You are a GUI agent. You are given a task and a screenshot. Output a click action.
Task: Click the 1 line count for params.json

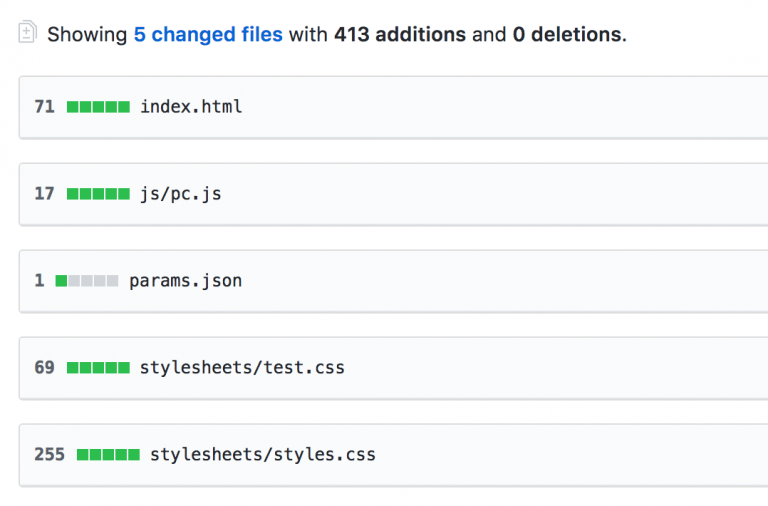click(39, 280)
